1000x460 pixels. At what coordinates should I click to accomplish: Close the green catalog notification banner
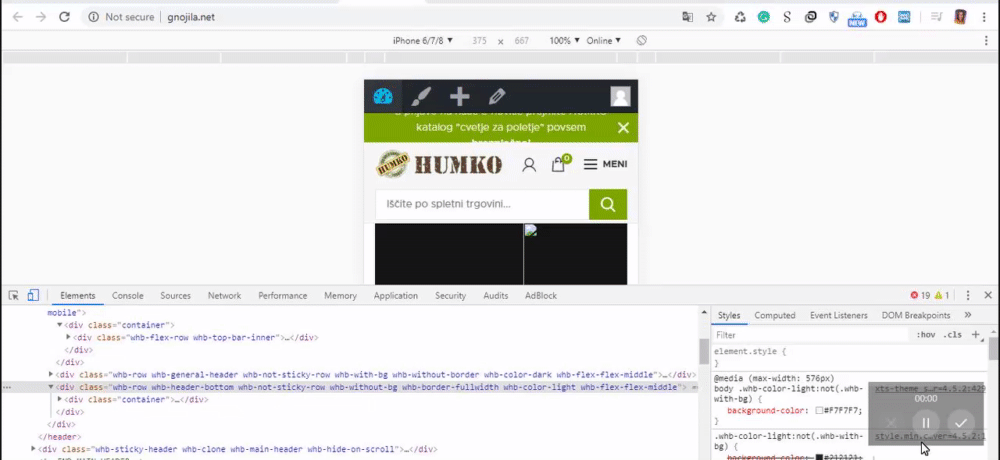coord(623,128)
